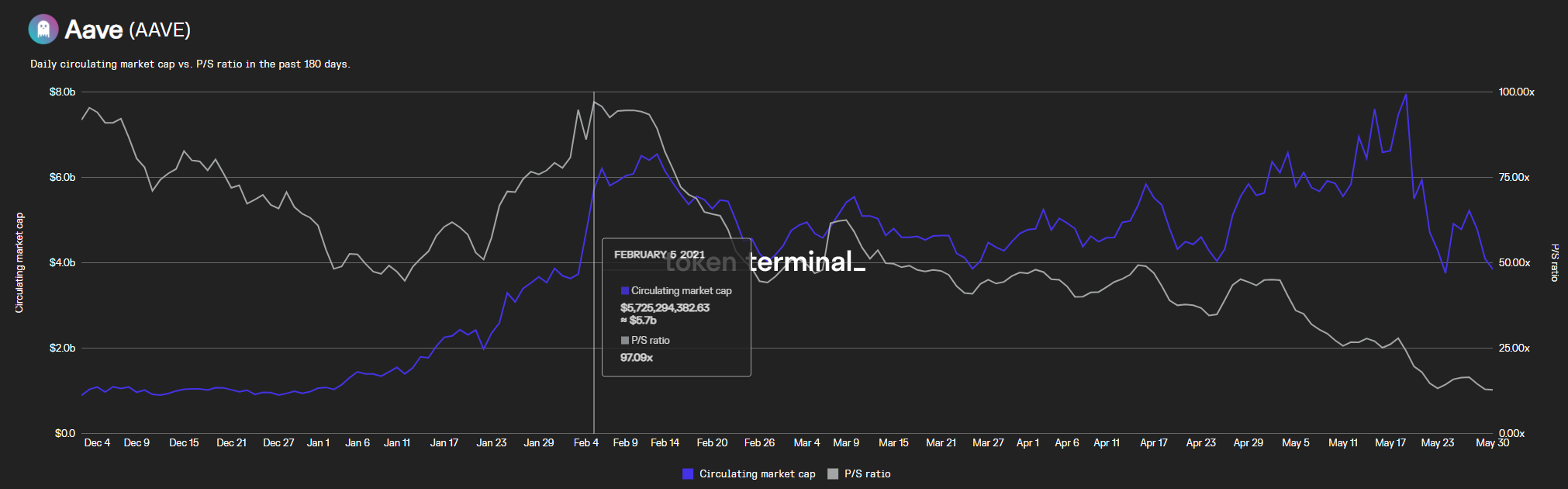Click the gray P/S ratio legend swatch
This screenshot has height=489, width=1568.
pyautogui.click(x=833, y=473)
